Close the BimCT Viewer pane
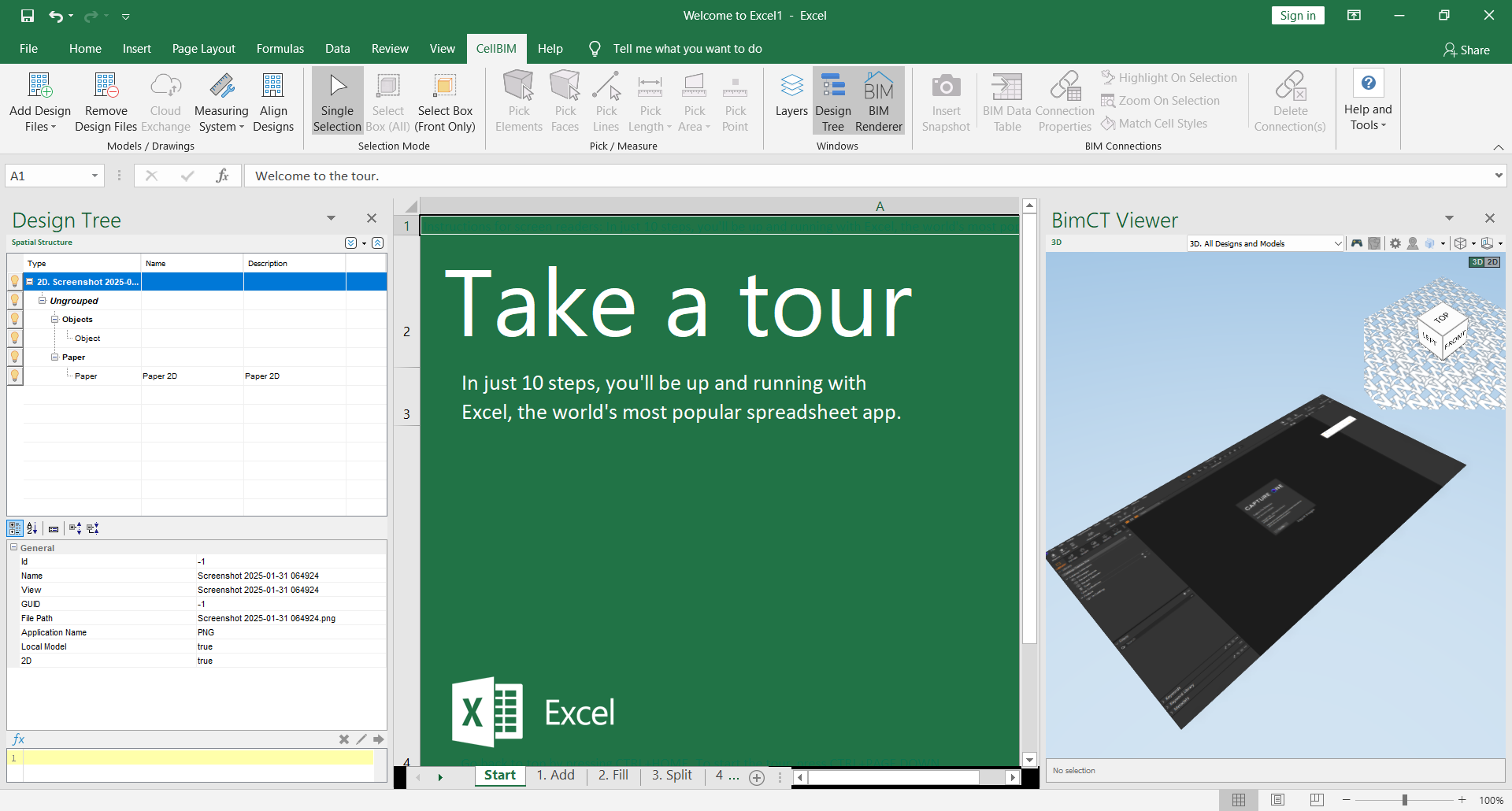Image resolution: width=1512 pixels, height=811 pixels. pos(1490,218)
